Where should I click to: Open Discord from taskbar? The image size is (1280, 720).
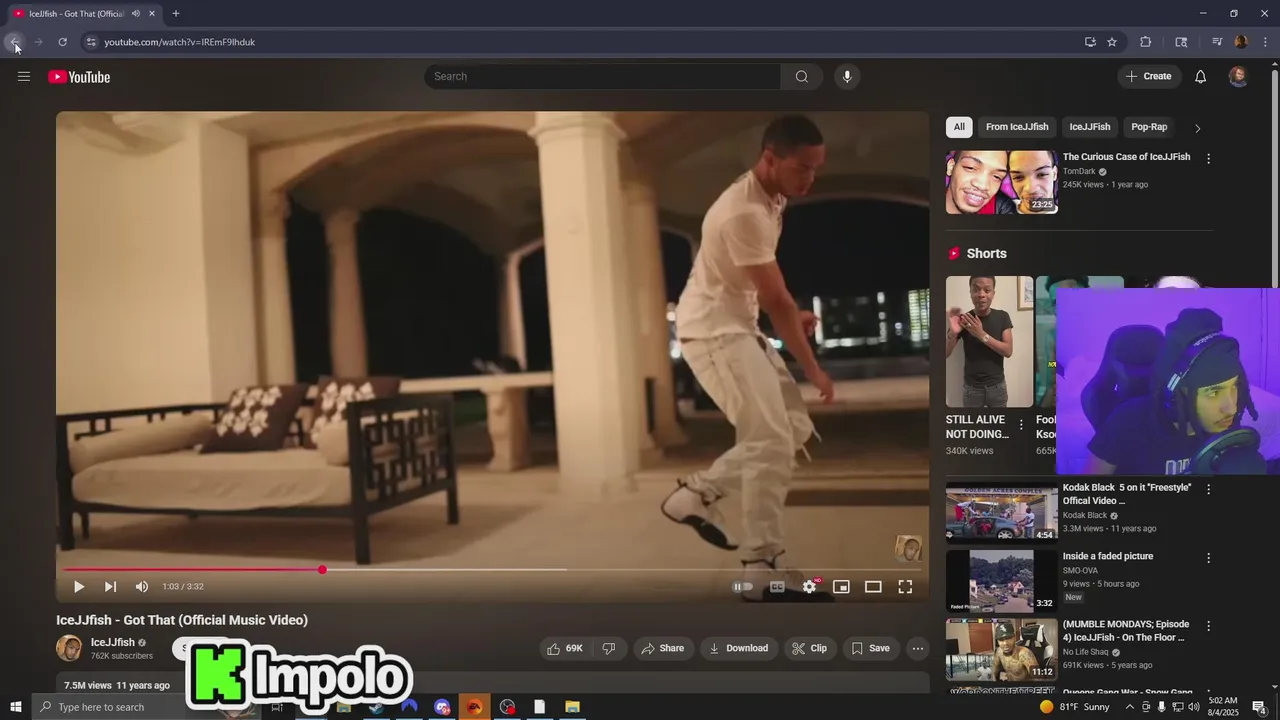(x=442, y=707)
